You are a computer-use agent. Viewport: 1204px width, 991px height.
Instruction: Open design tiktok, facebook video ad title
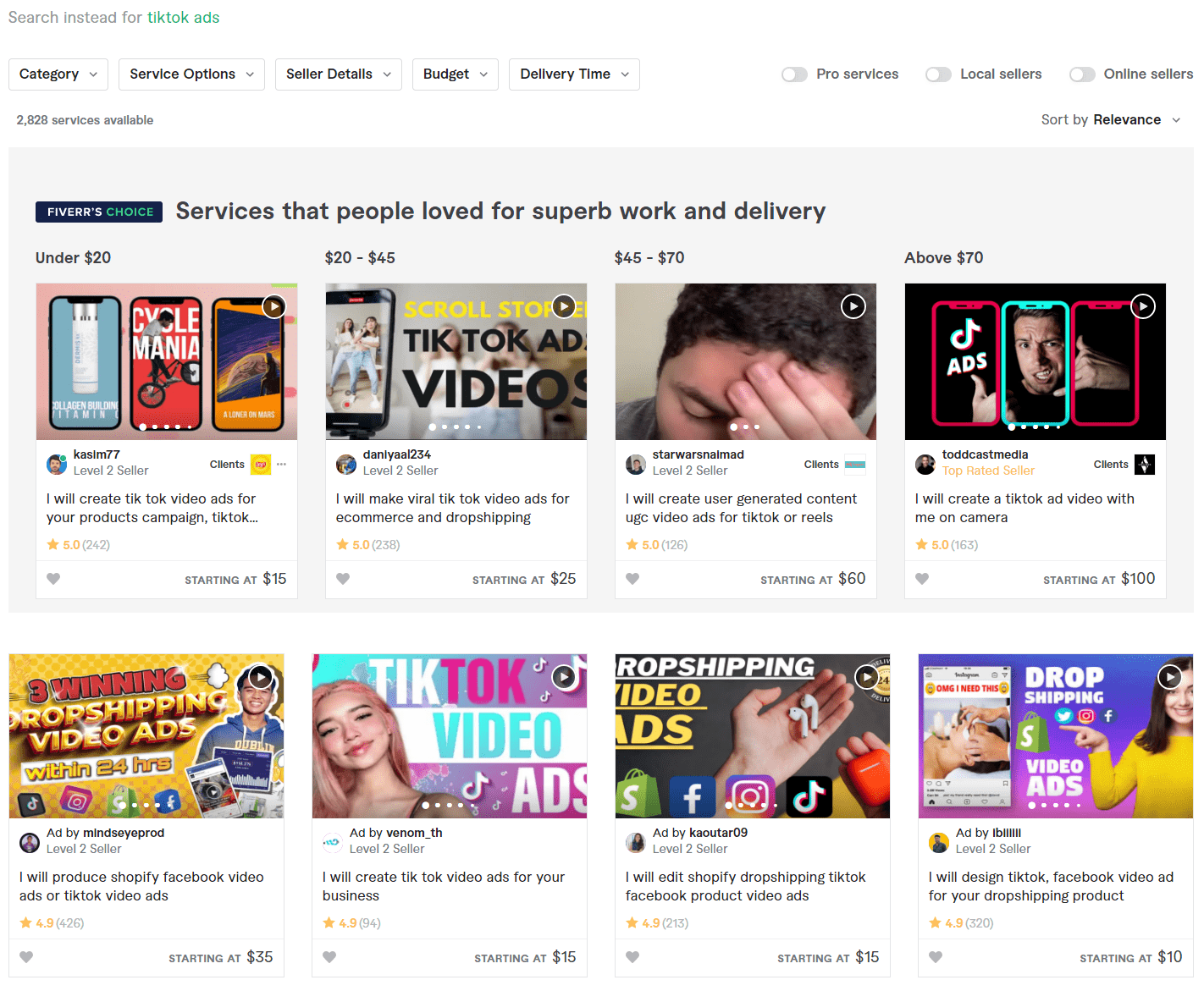point(1051,886)
